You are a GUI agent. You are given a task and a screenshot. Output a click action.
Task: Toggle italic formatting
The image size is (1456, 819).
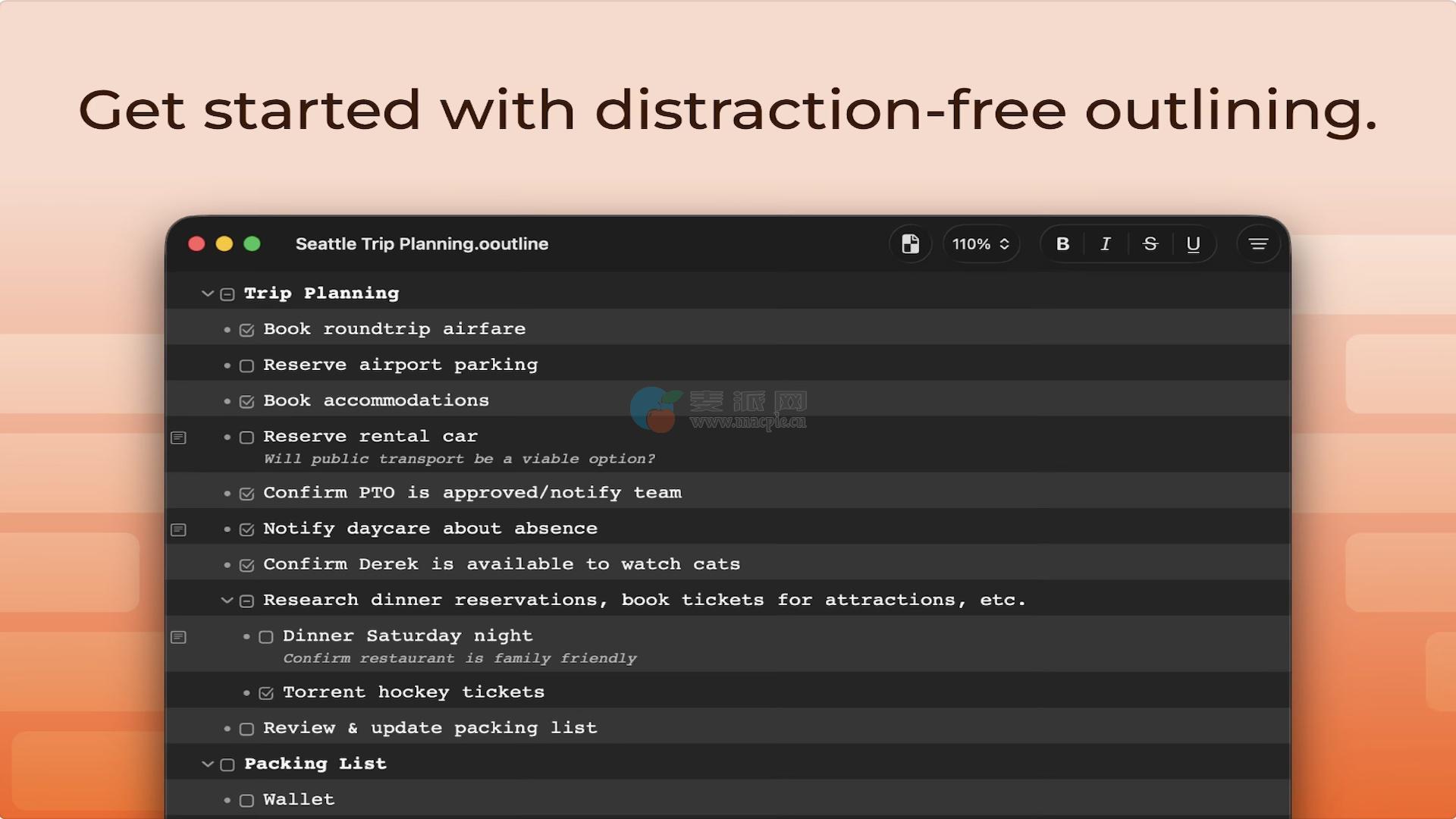(1106, 244)
